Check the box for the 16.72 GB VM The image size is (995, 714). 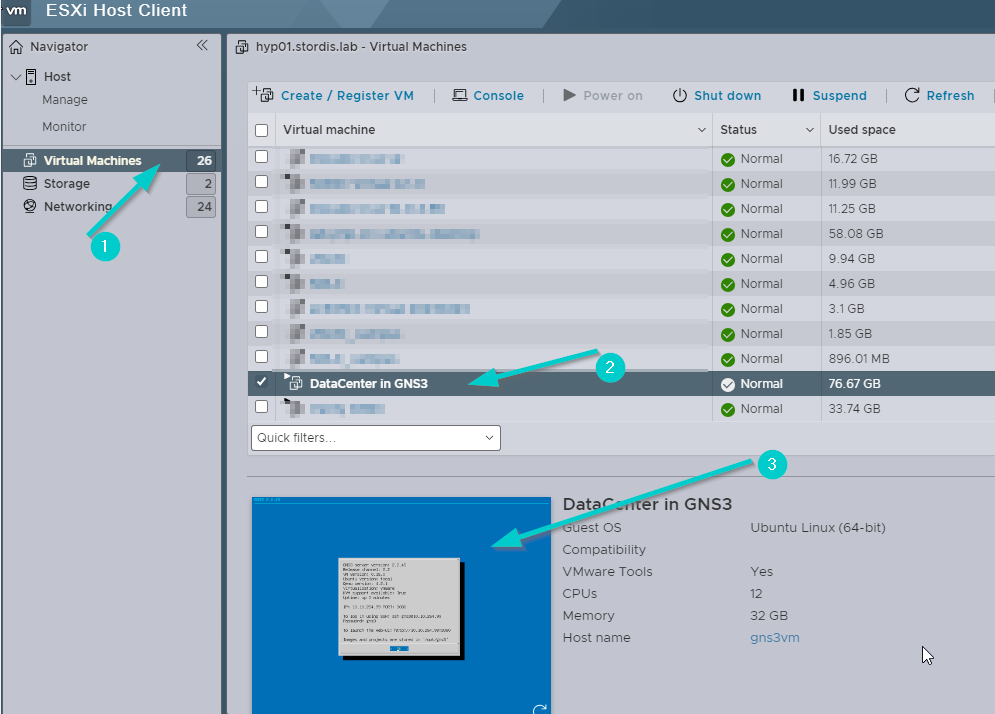[x=262, y=158]
